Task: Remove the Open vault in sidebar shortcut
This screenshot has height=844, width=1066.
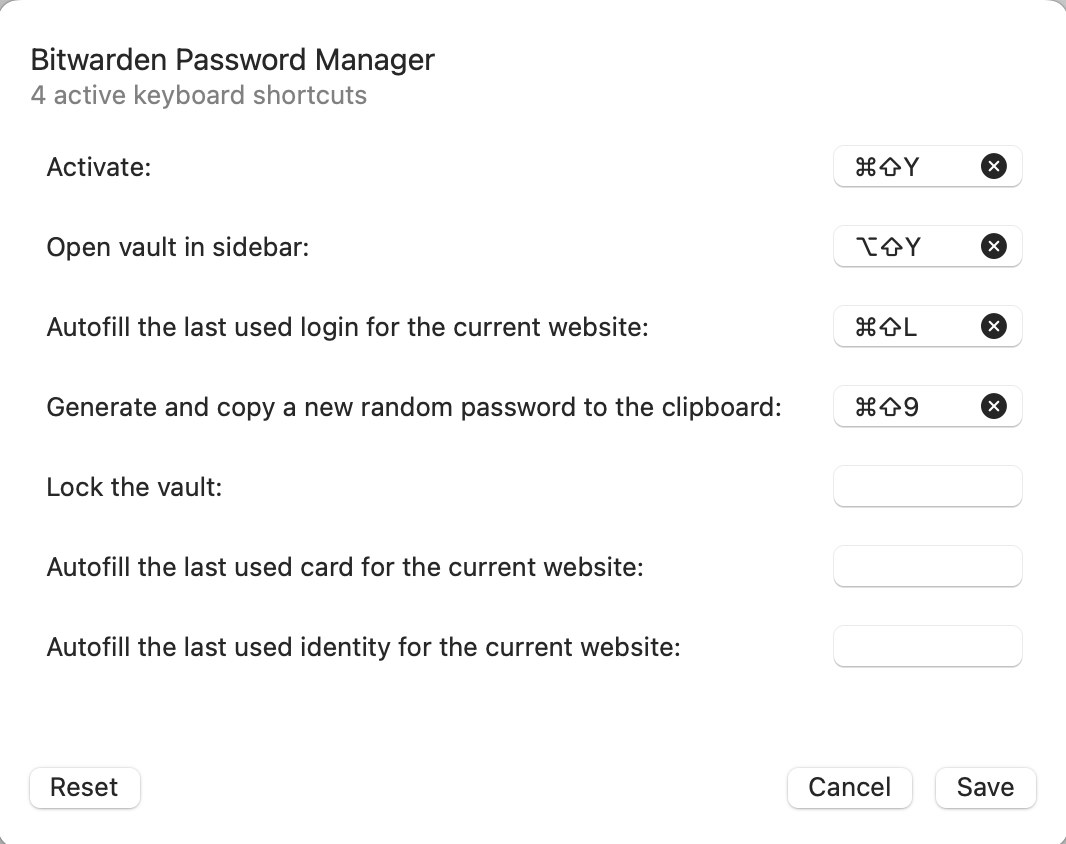Action: (993, 247)
